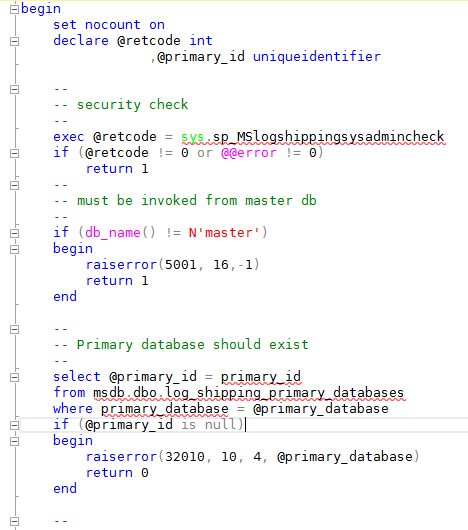Click the uniqueidentifier data type keyword
468x530 pixels.
click(x=317, y=56)
